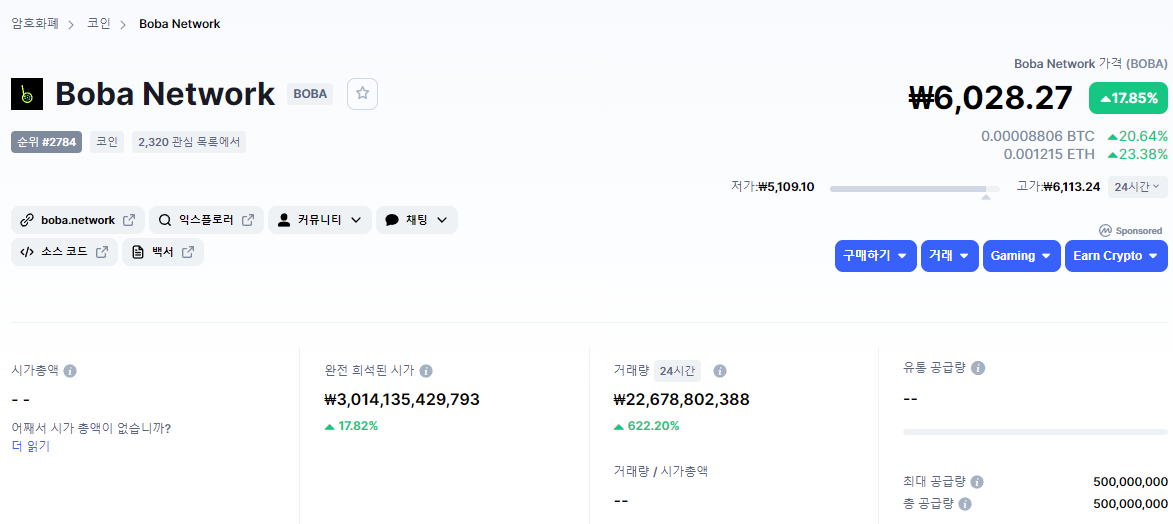
Task: Open the Gaming dropdown button
Action: pos(1022,256)
